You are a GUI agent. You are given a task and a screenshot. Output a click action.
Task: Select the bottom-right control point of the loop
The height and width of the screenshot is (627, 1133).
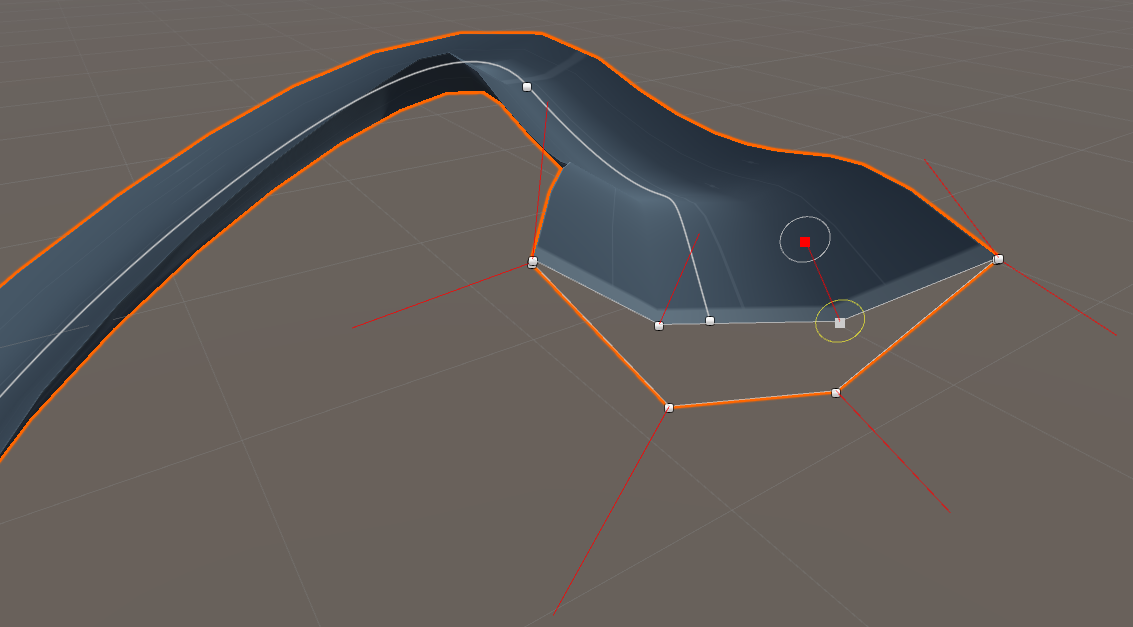coord(835,392)
